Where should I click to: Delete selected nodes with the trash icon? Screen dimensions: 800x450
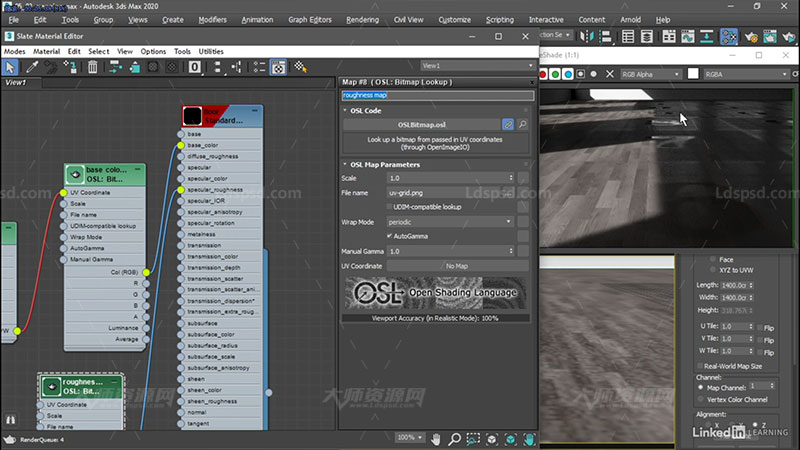coord(92,67)
